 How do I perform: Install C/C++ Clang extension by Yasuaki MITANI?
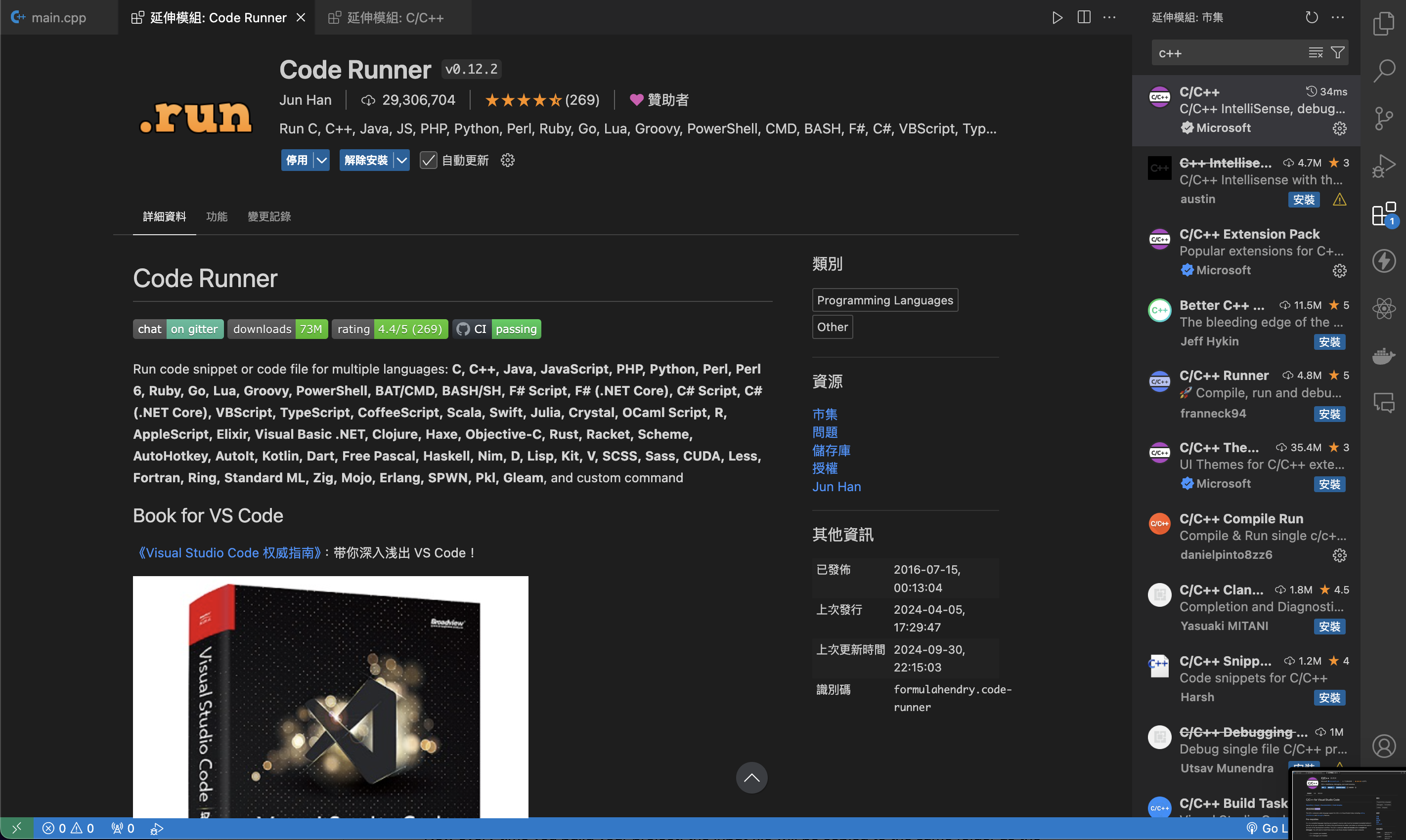(x=1329, y=627)
